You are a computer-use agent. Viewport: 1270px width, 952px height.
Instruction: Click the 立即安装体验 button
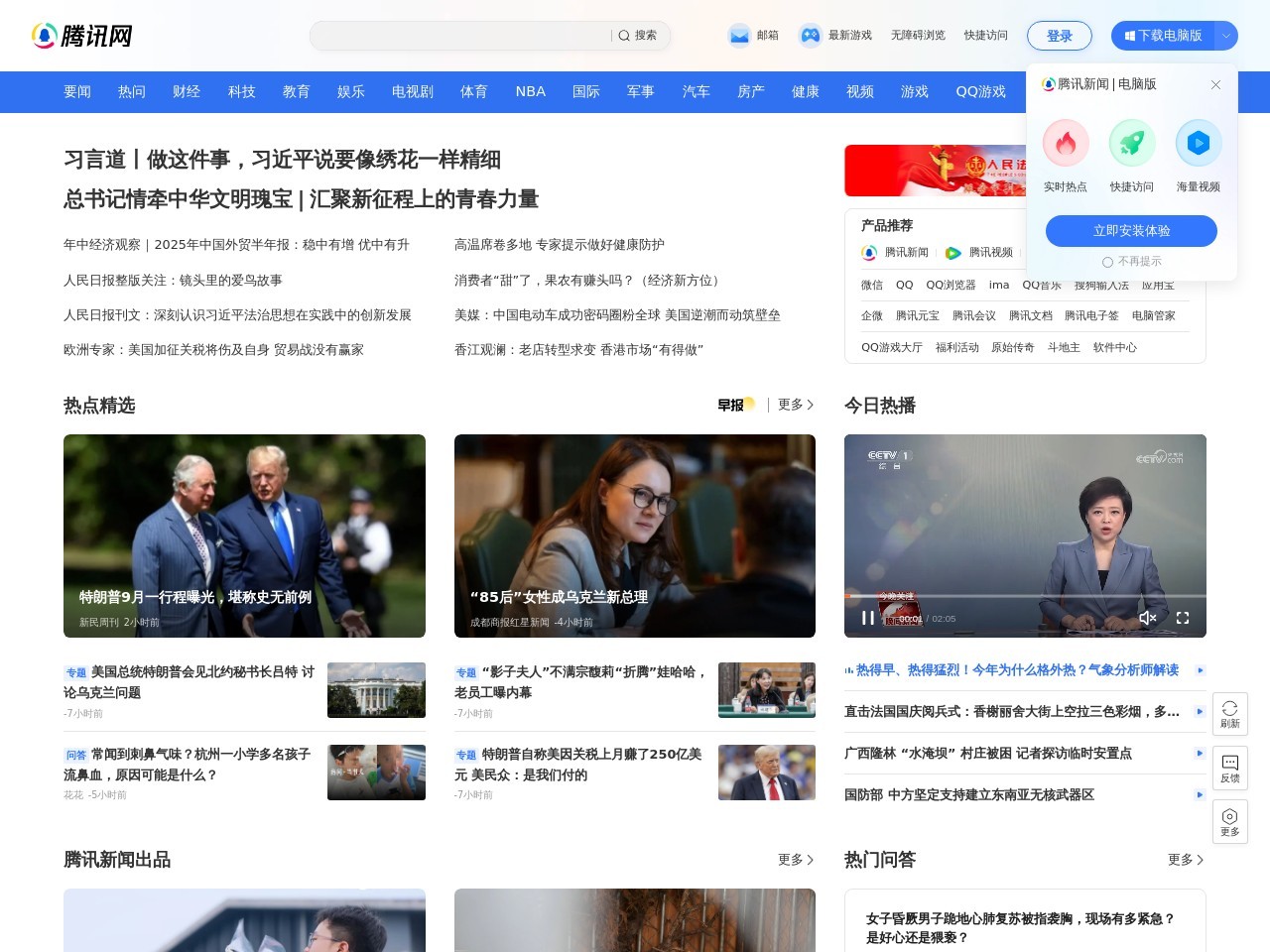pos(1132,231)
